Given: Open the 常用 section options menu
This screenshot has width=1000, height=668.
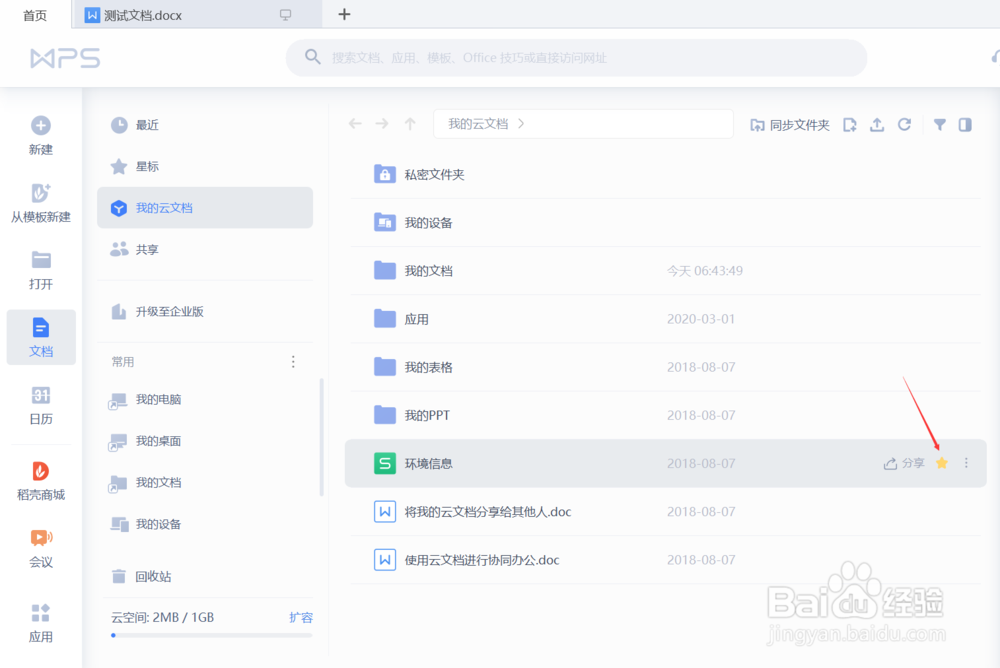Looking at the screenshot, I should 293,361.
